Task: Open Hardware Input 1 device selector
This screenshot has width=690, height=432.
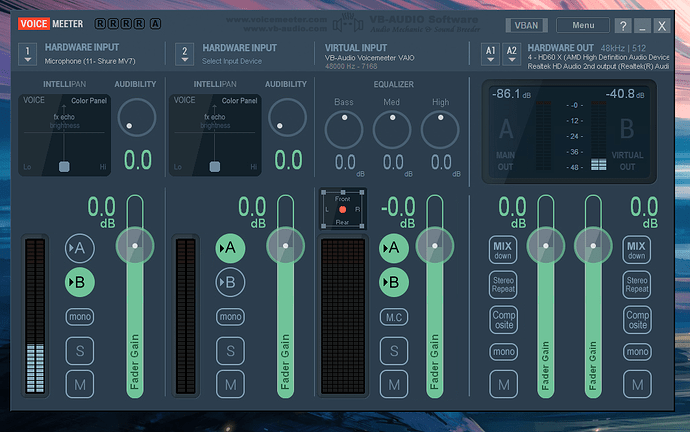Action: click(28, 53)
